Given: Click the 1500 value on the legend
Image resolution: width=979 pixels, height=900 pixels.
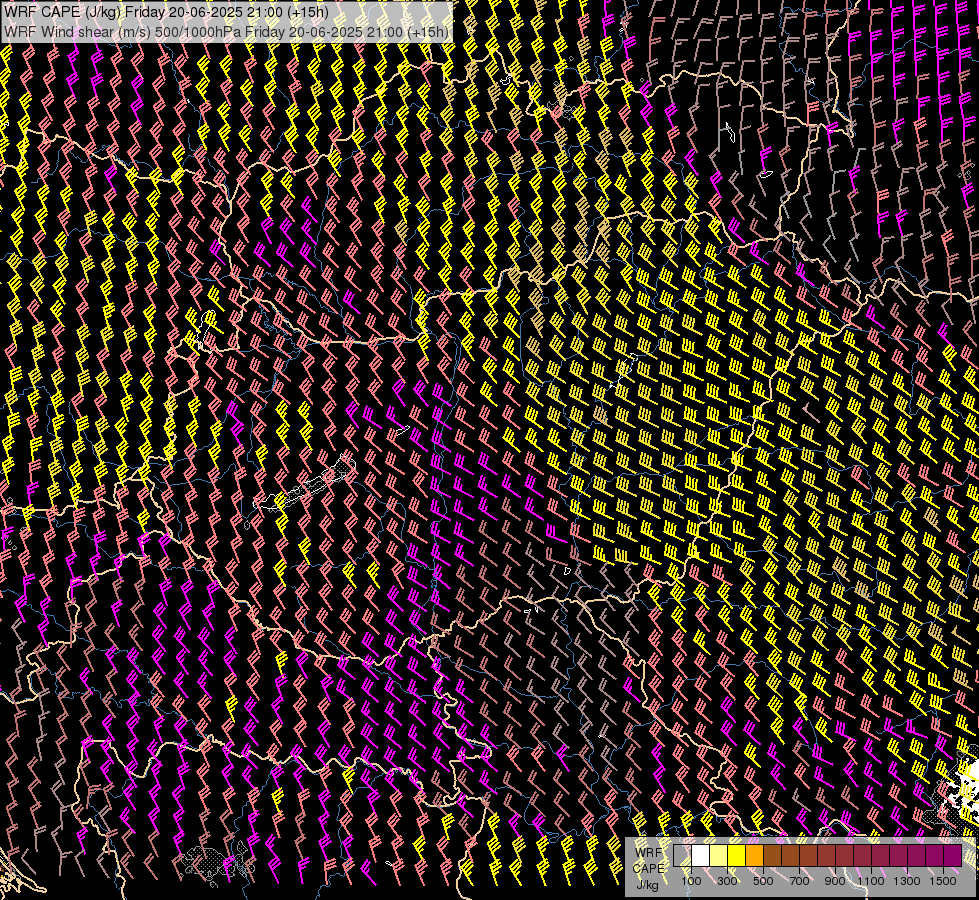Looking at the screenshot, I should 943,881.
